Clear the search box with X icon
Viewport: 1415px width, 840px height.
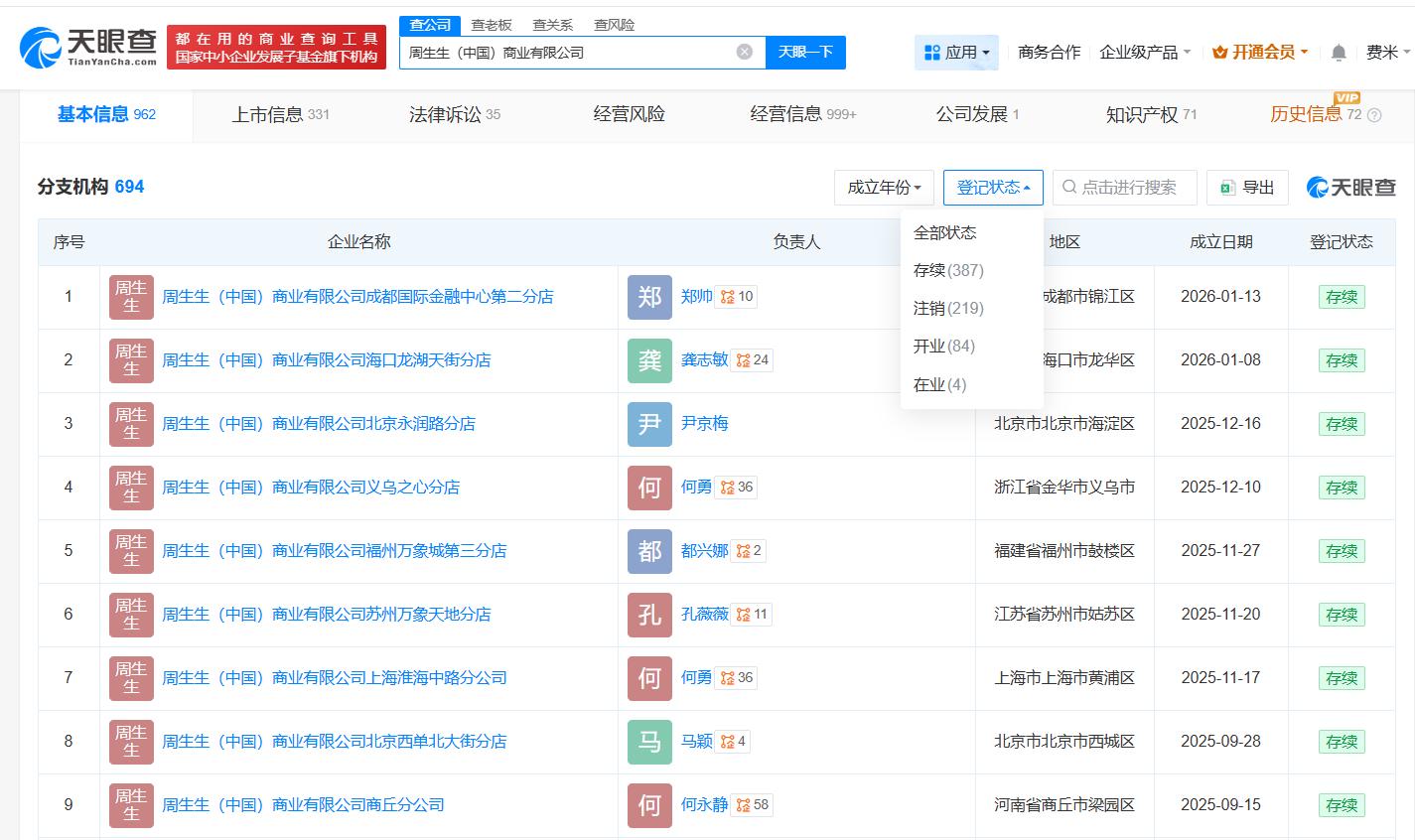[x=744, y=52]
